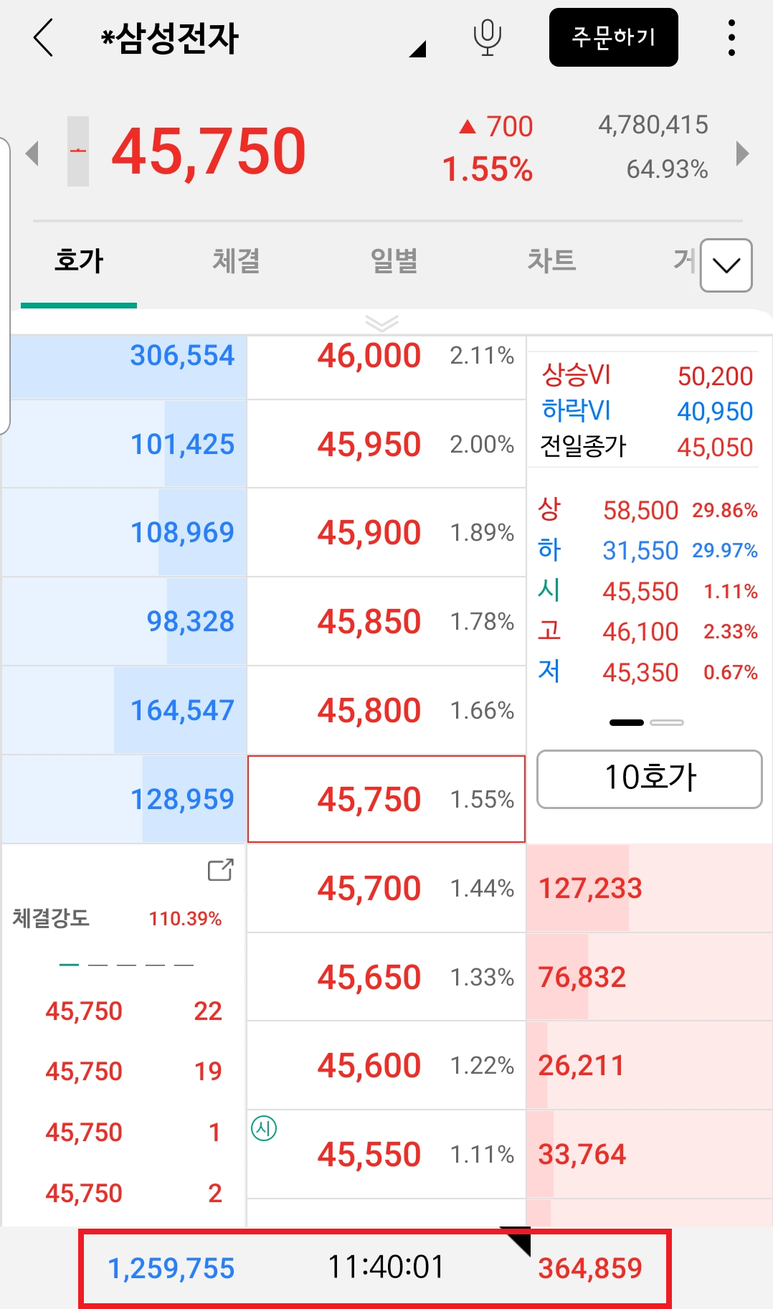Tap bid volume 33,764
Image resolution: width=773 pixels, height=1309 pixels.
(582, 1154)
